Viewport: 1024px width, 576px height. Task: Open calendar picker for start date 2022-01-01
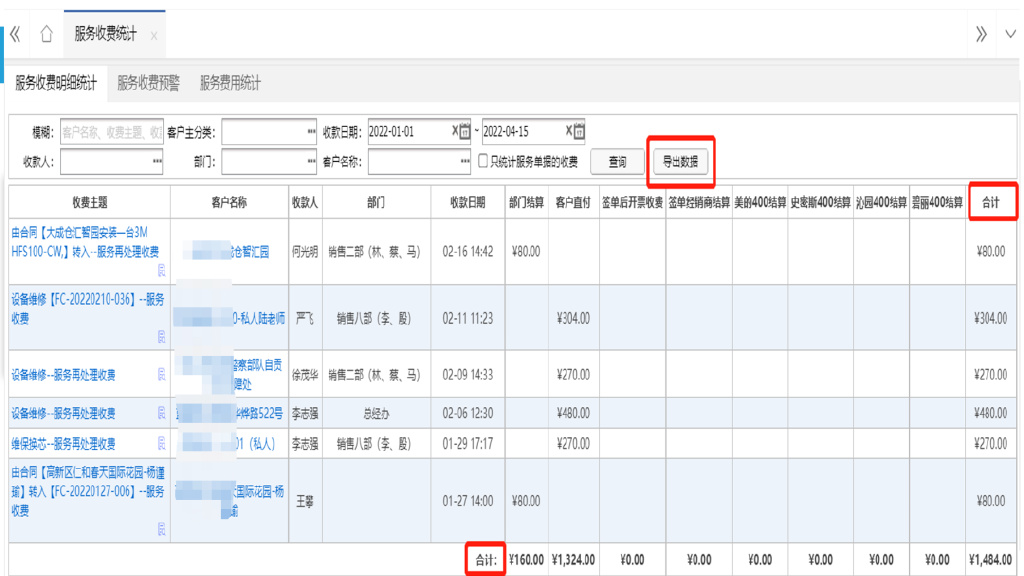[x=465, y=132]
